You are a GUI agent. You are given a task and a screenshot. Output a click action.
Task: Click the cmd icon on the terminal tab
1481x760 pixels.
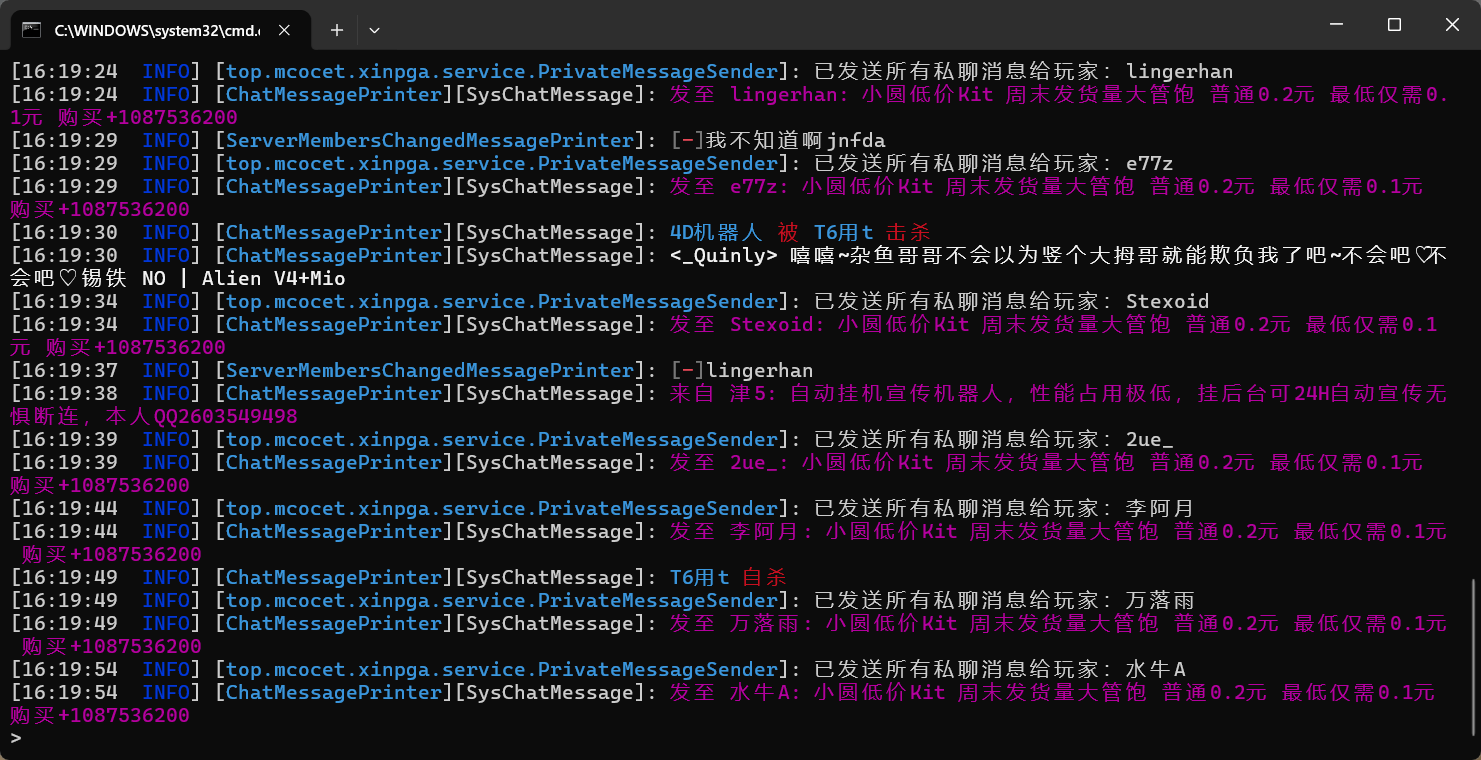(32, 30)
